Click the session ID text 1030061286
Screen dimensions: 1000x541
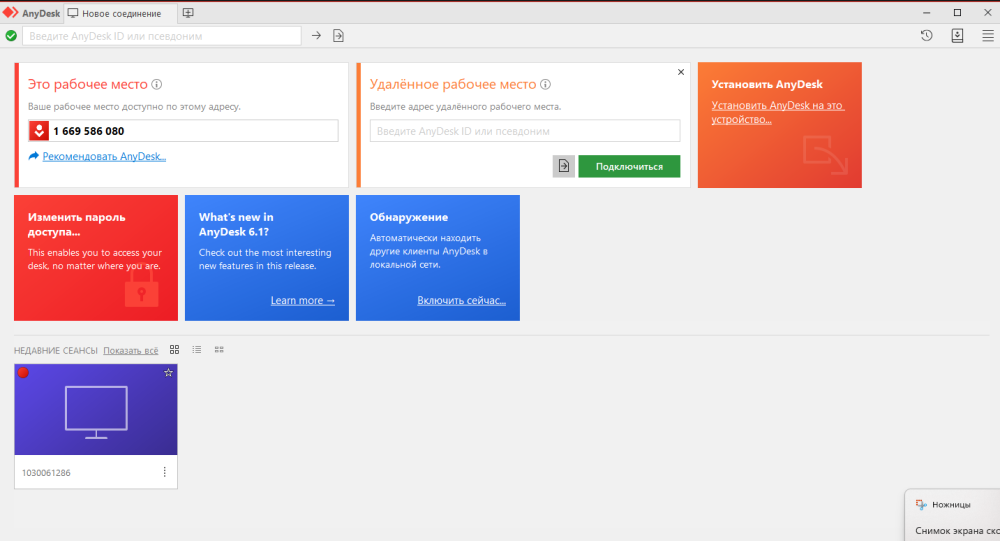click(46, 473)
